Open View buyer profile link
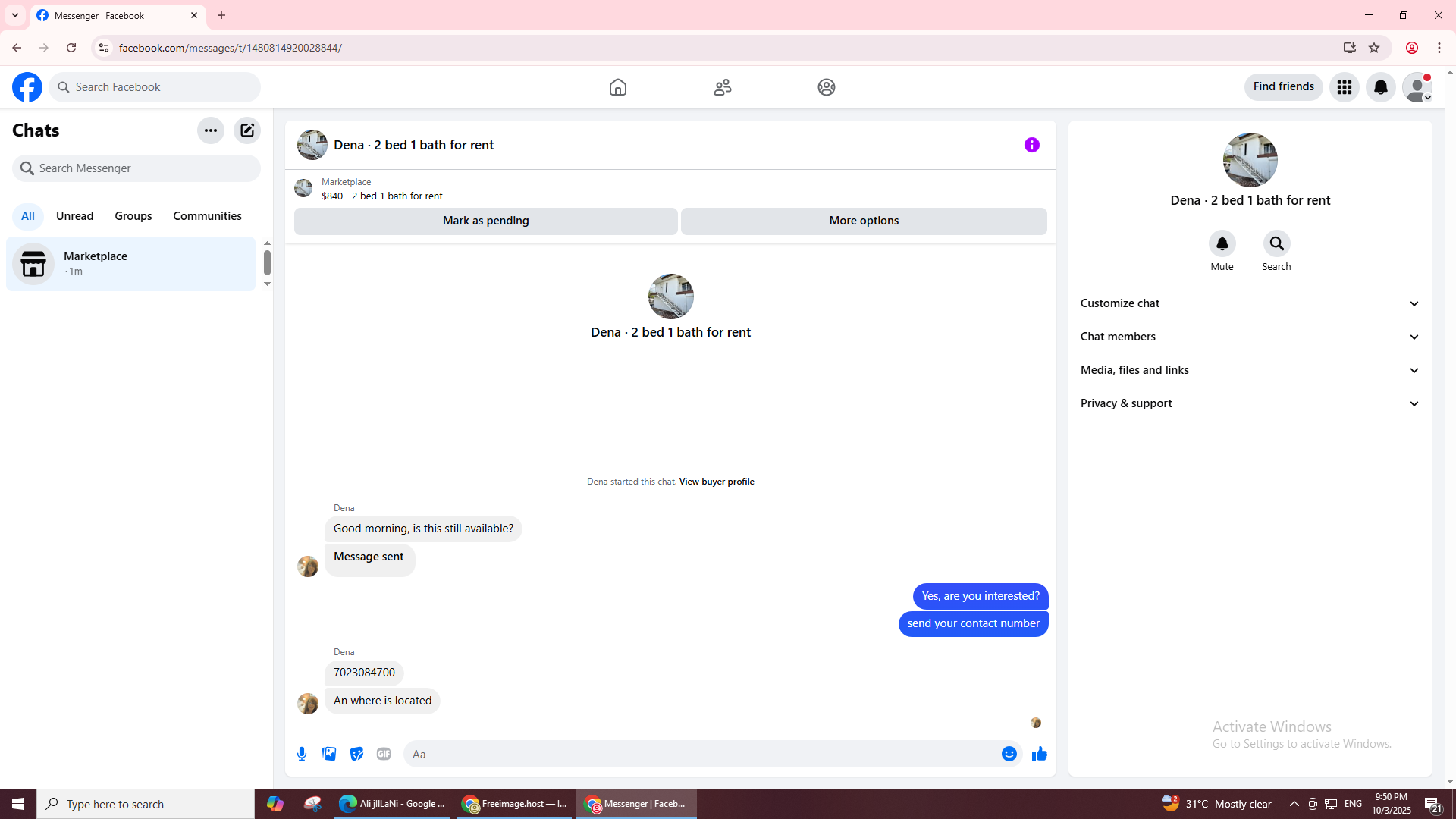The image size is (1456, 819). [x=717, y=482]
